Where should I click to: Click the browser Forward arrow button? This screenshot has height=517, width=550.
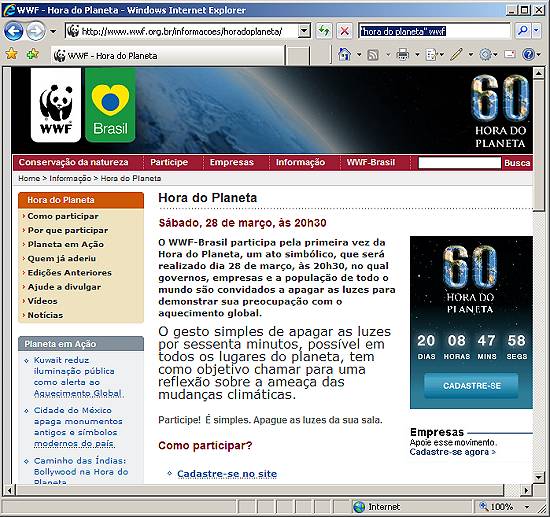coord(35,31)
